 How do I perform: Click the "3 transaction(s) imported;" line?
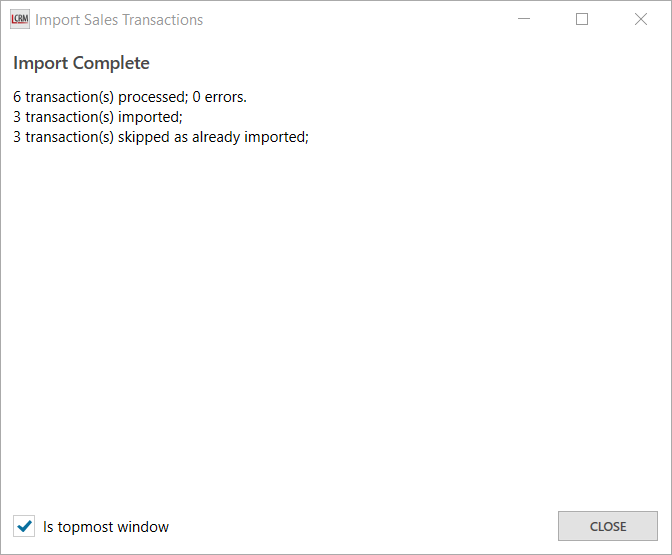(98, 117)
